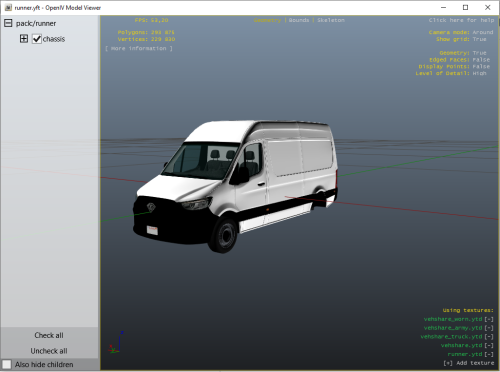Remove vehshare_worn.ytd texture via [-]
Screen dimensions: 500x372
click(489, 319)
